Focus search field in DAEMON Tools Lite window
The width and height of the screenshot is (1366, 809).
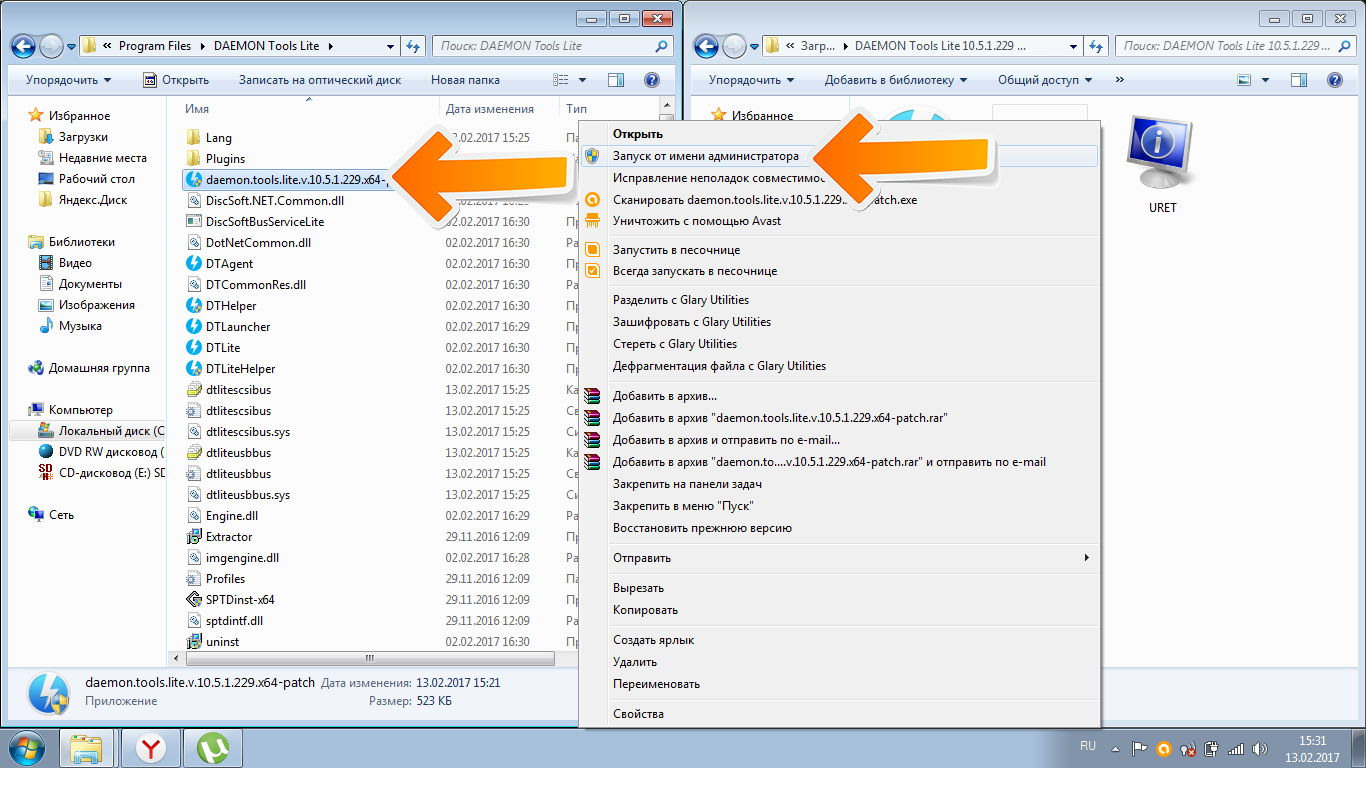552,46
